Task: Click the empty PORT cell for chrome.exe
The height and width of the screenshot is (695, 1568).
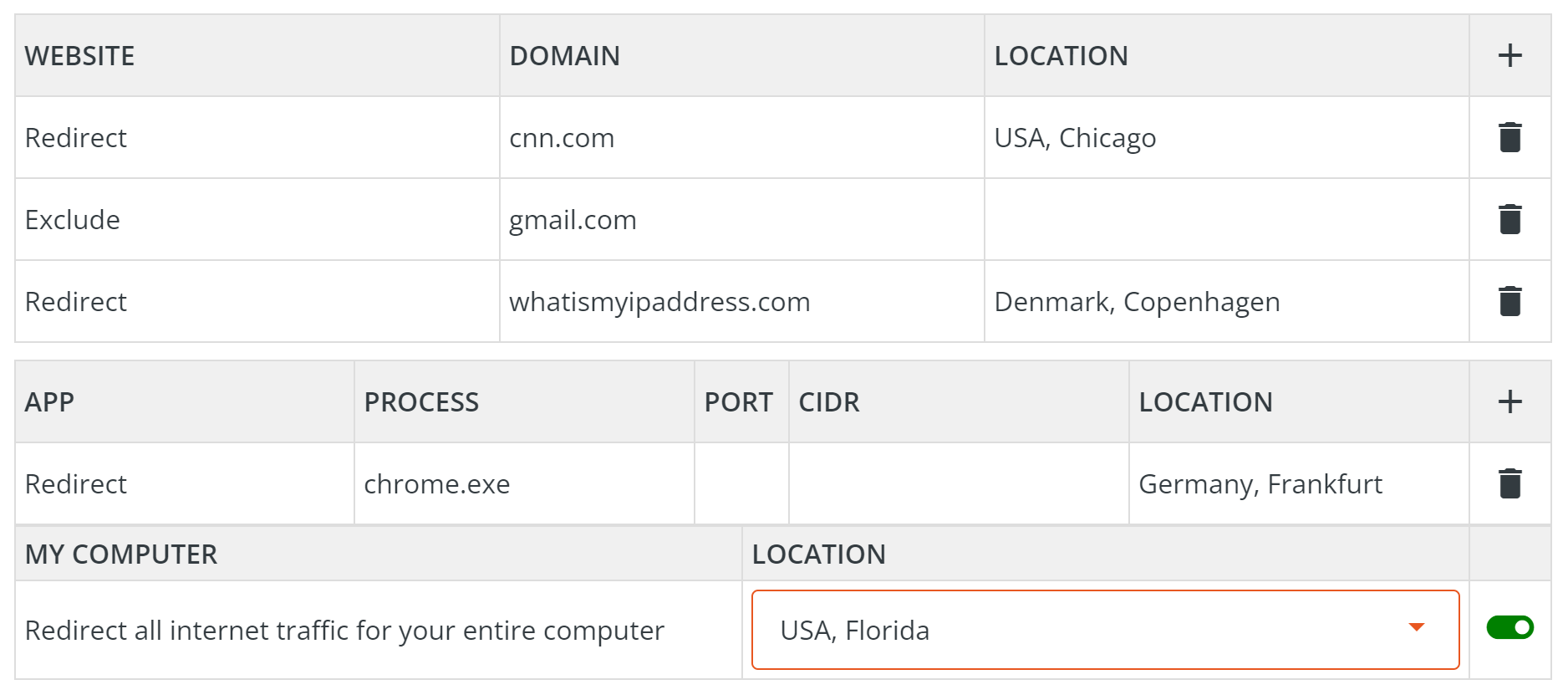Action: coord(741,483)
